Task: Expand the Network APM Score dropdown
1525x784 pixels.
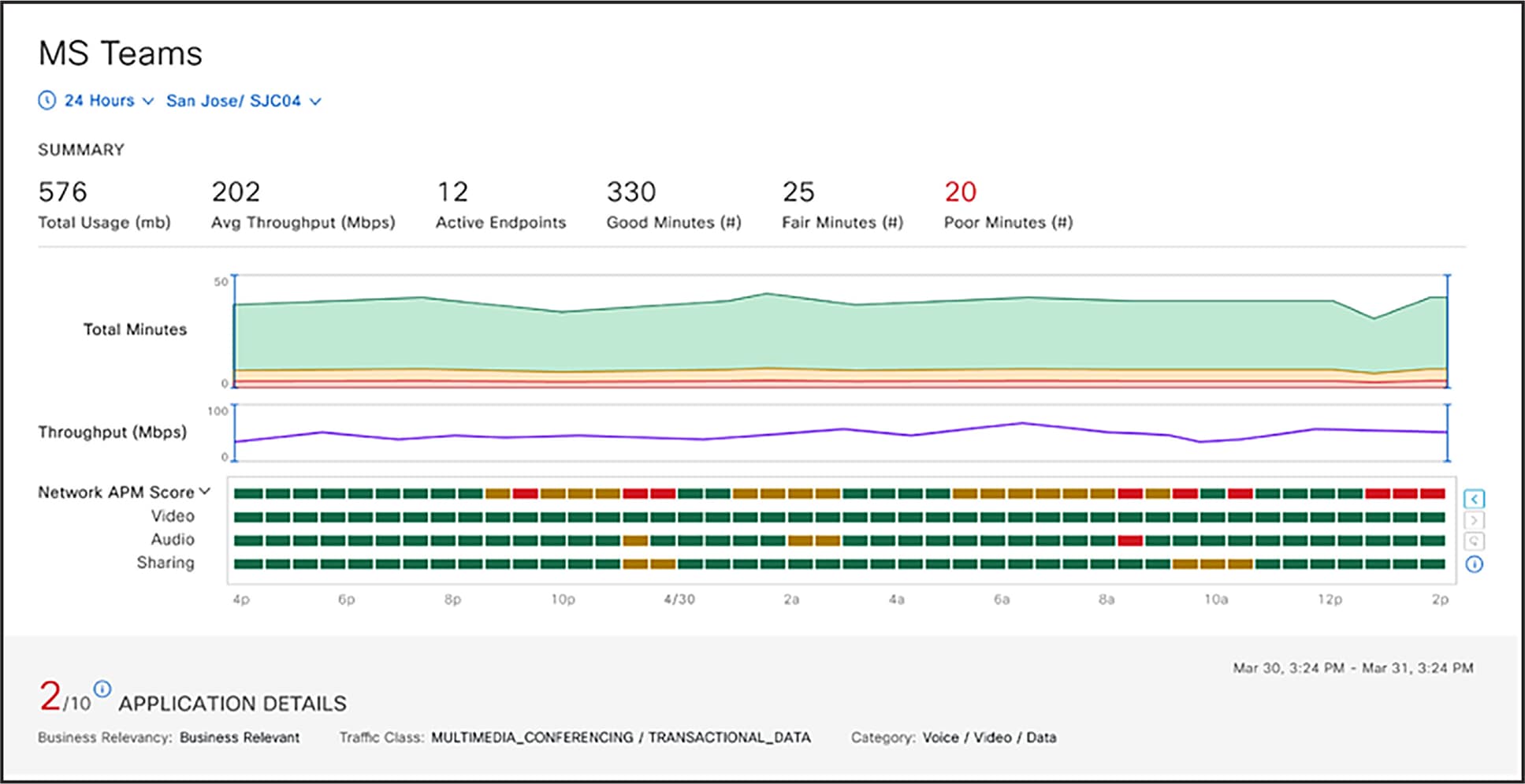Action: 125,492
